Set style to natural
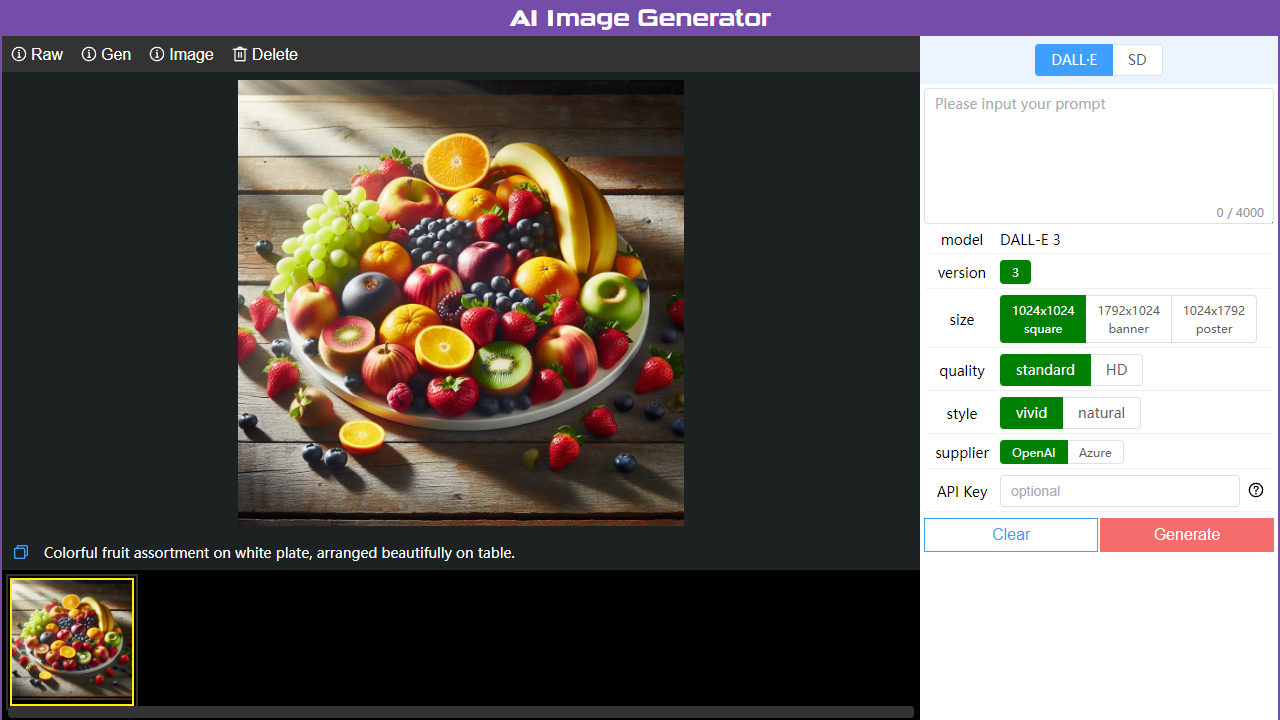This screenshot has width=1280, height=720. point(1101,412)
